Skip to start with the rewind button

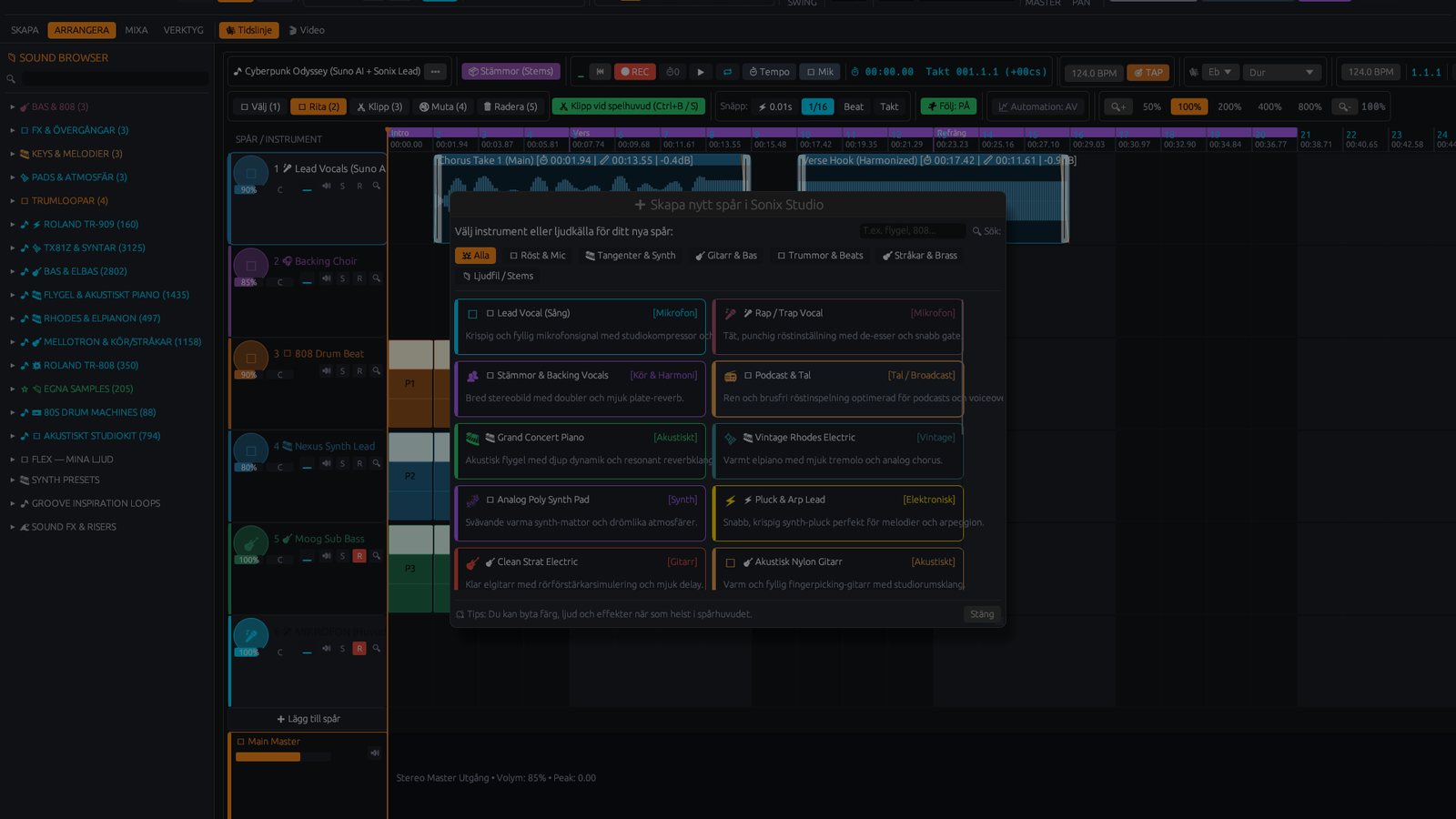(x=600, y=72)
